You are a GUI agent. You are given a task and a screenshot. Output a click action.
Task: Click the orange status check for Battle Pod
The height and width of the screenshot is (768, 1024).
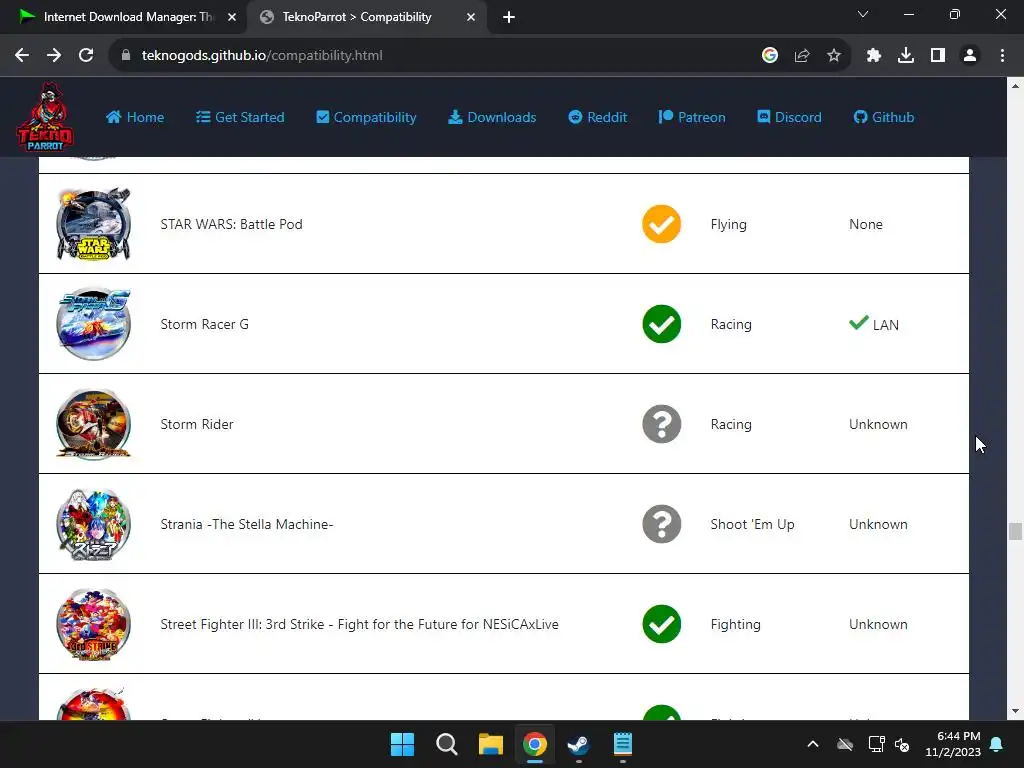pos(662,224)
